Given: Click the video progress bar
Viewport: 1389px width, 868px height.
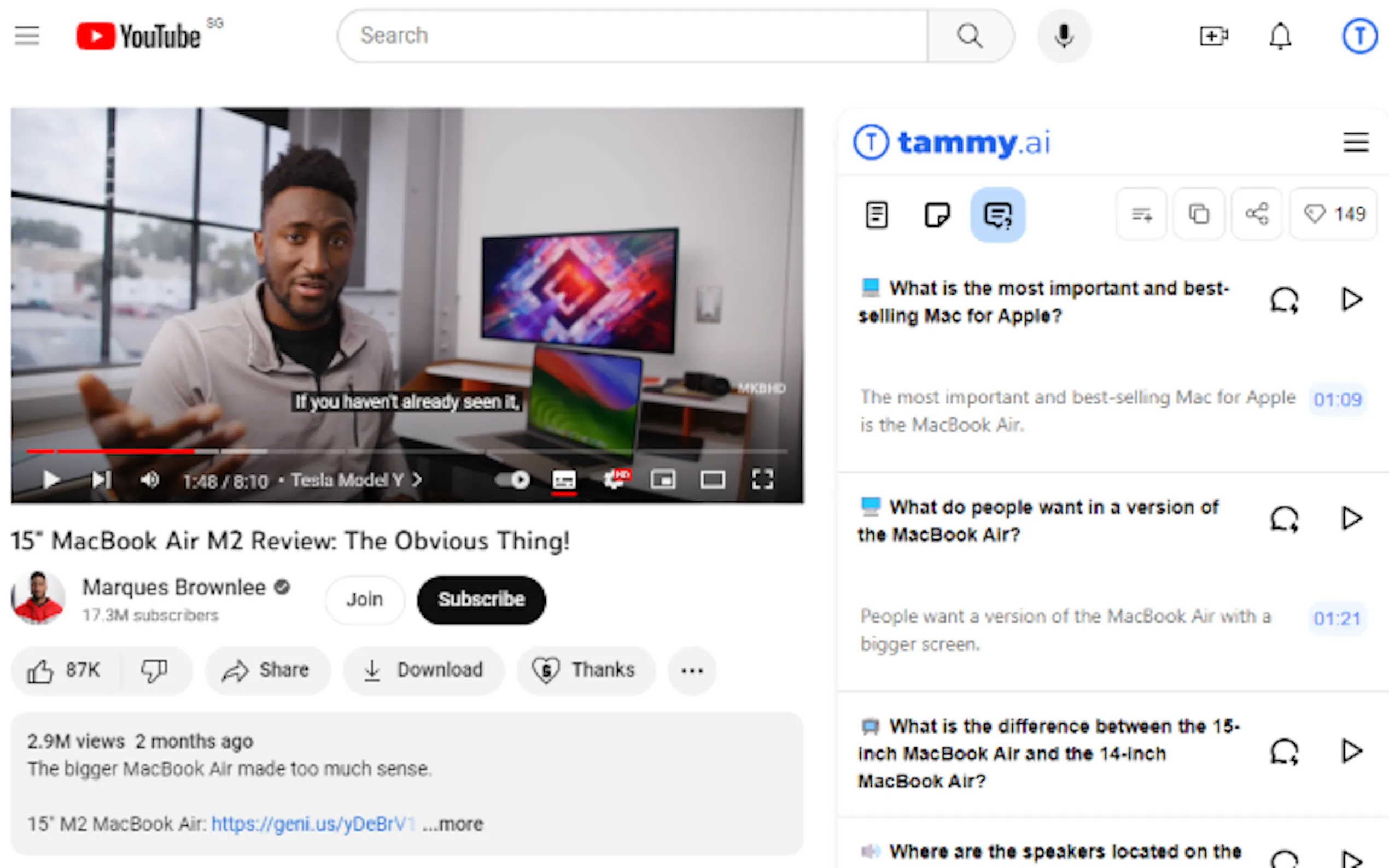Looking at the screenshot, I should click(x=402, y=452).
